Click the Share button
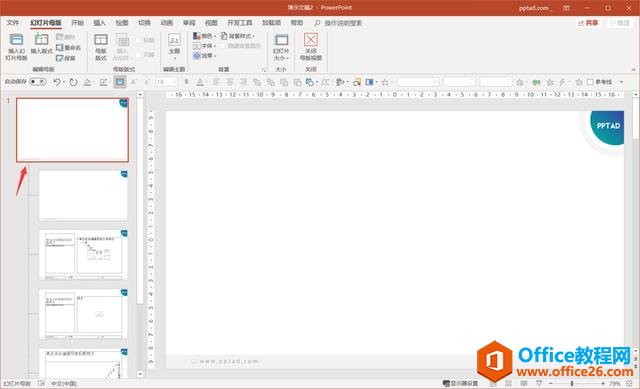The width and height of the screenshot is (640, 389). click(589, 23)
